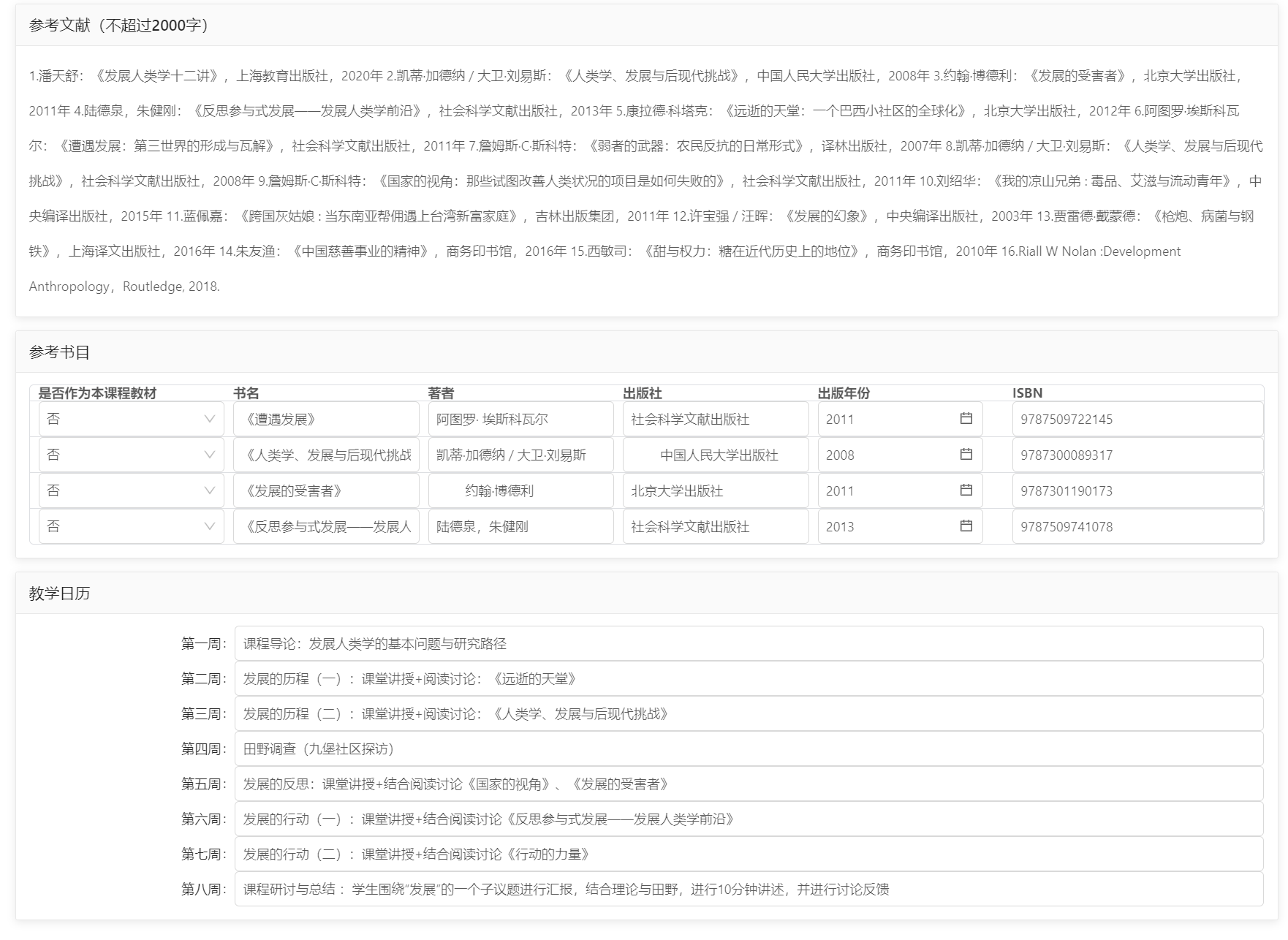
Task: Click 第一周 course introduction input field
Action: click(749, 643)
